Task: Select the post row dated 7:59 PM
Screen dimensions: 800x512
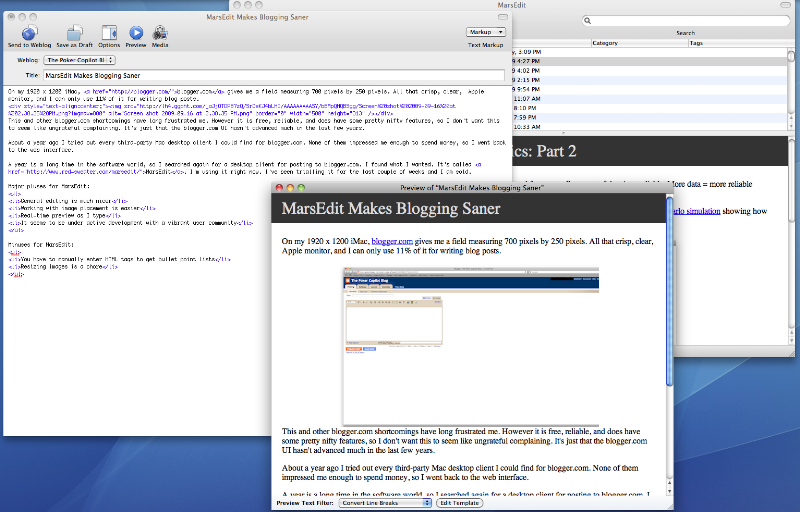Action: pyautogui.click(x=649, y=118)
